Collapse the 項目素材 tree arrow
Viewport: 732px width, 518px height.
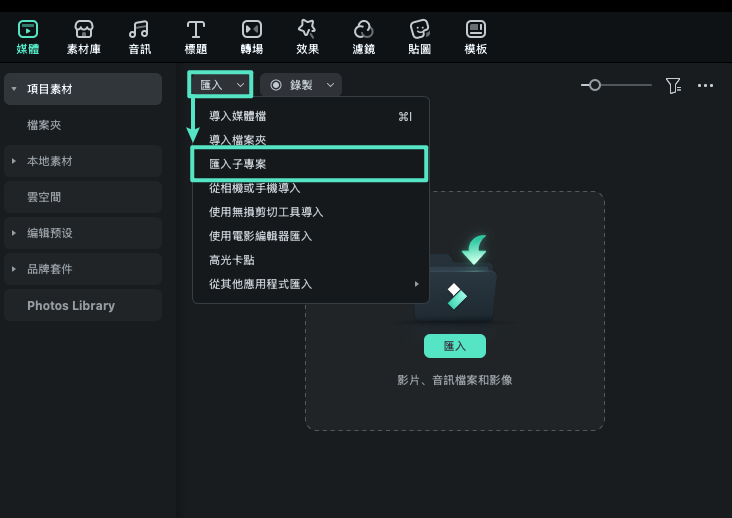click(14, 89)
